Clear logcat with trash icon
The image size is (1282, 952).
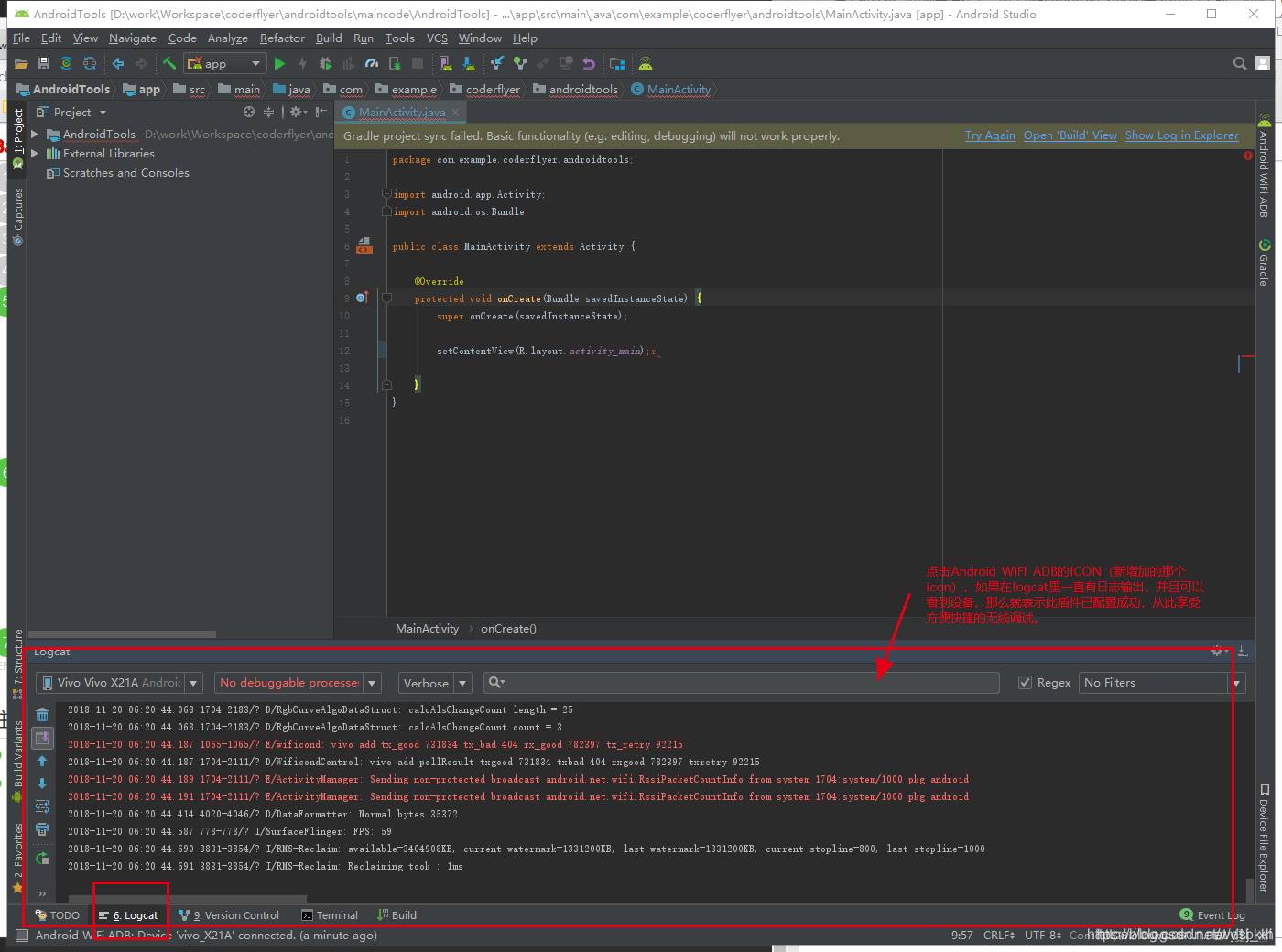click(42, 715)
